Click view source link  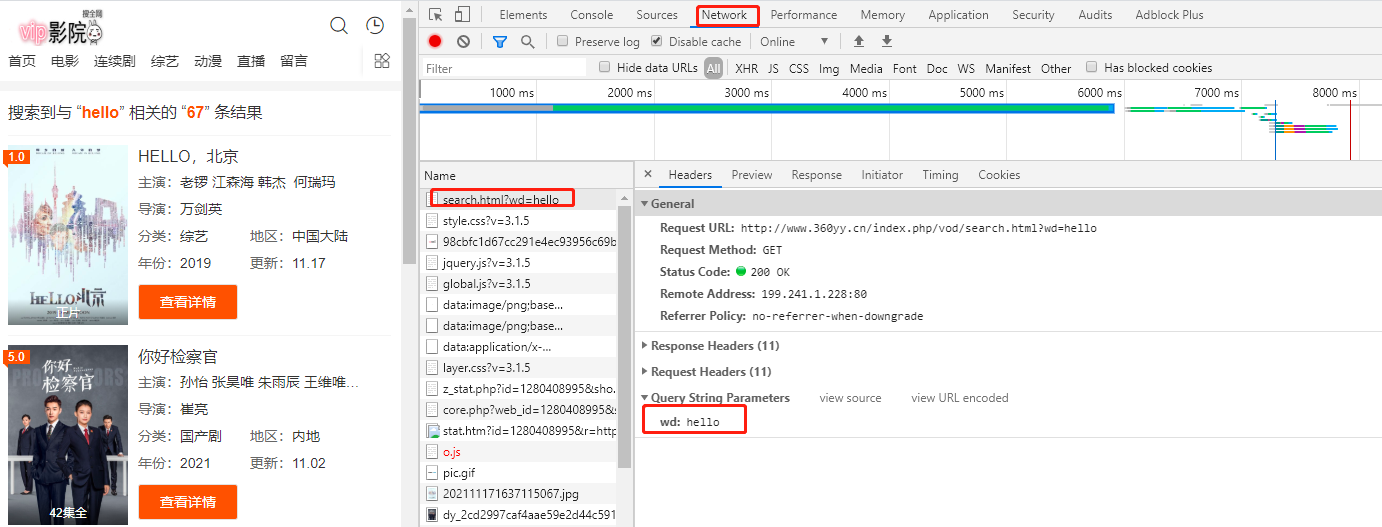click(x=850, y=397)
